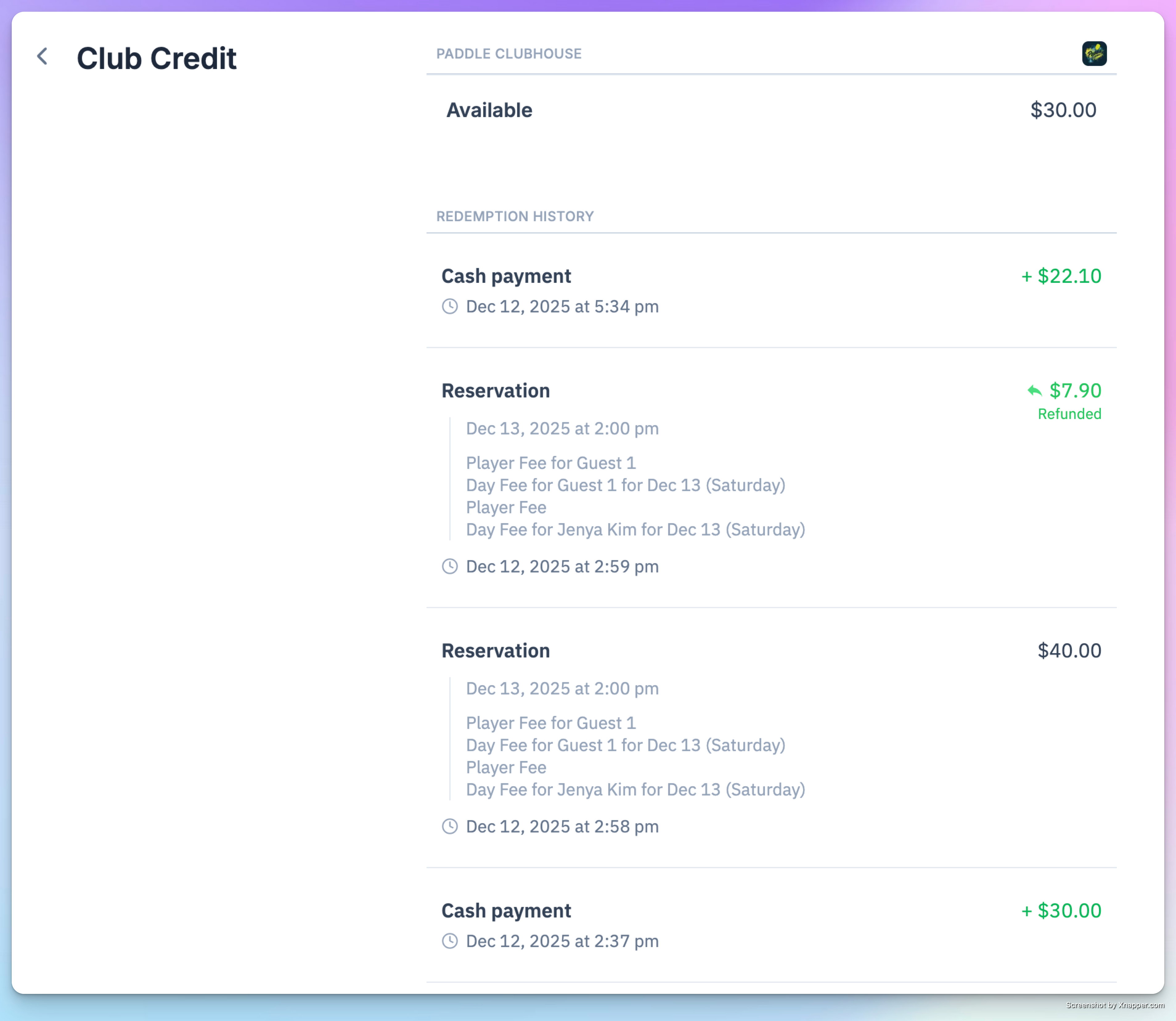Click the green + $22.10 amount

tap(1061, 276)
